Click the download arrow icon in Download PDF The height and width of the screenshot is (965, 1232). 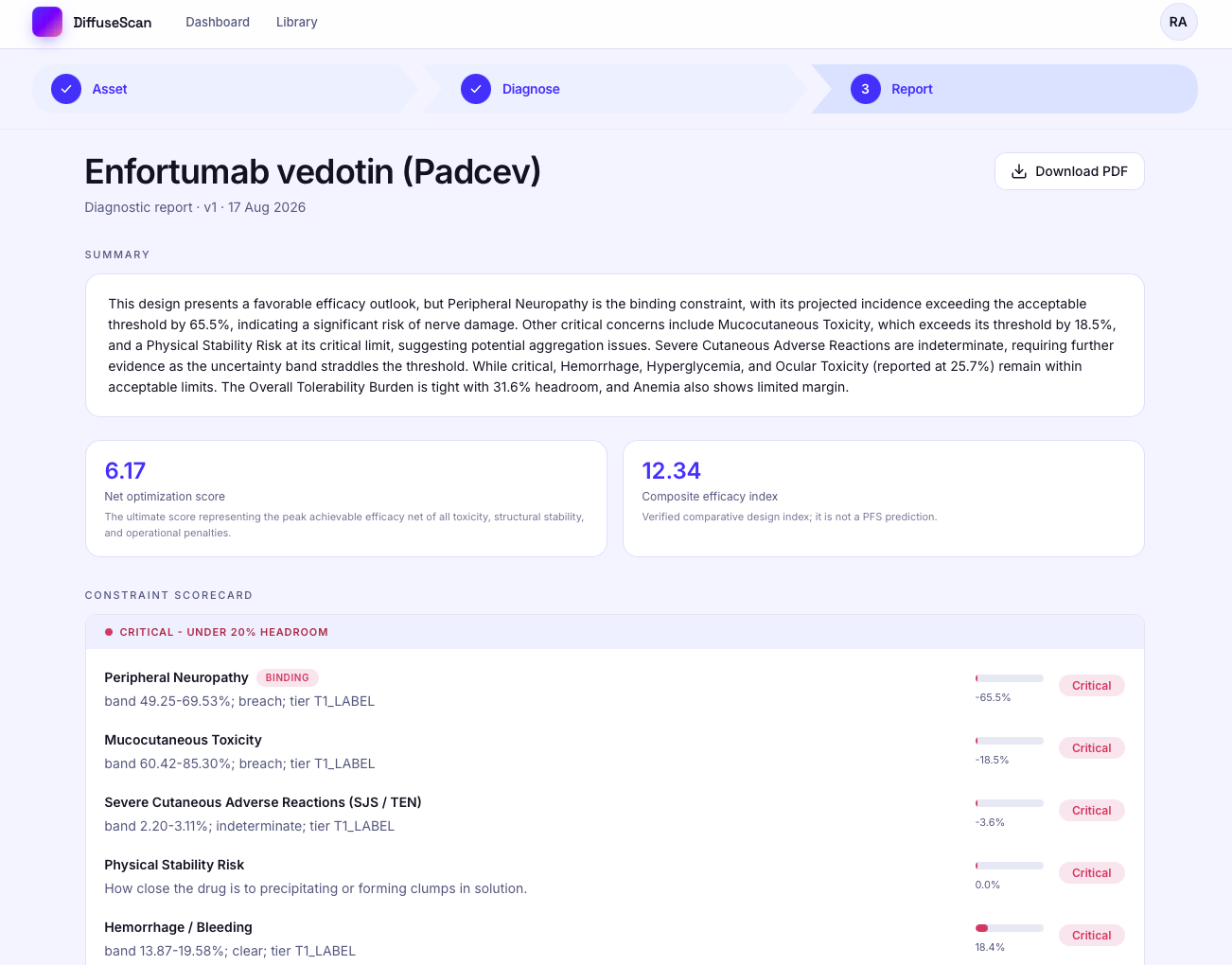pos(1019,171)
